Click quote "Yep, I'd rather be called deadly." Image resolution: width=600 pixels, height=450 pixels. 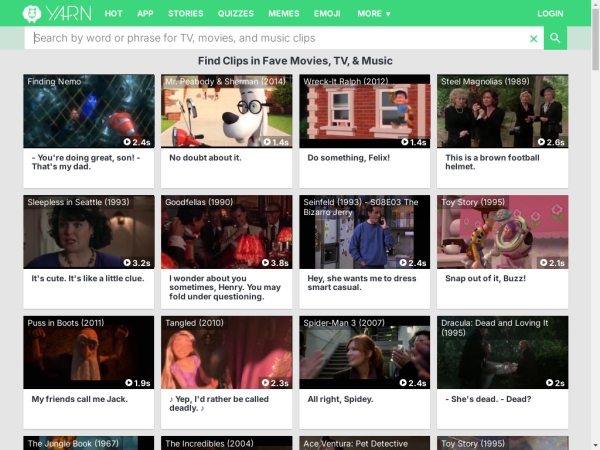[x=219, y=403]
